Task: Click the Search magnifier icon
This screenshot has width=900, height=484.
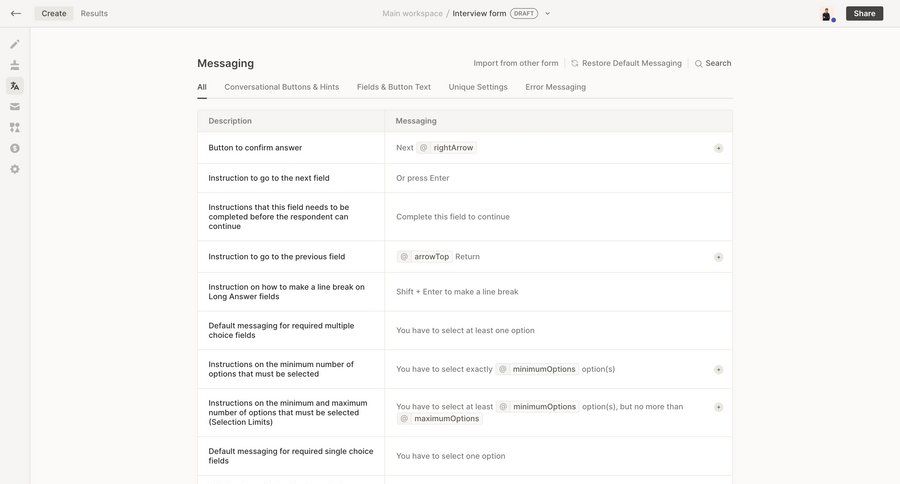Action: coord(699,64)
